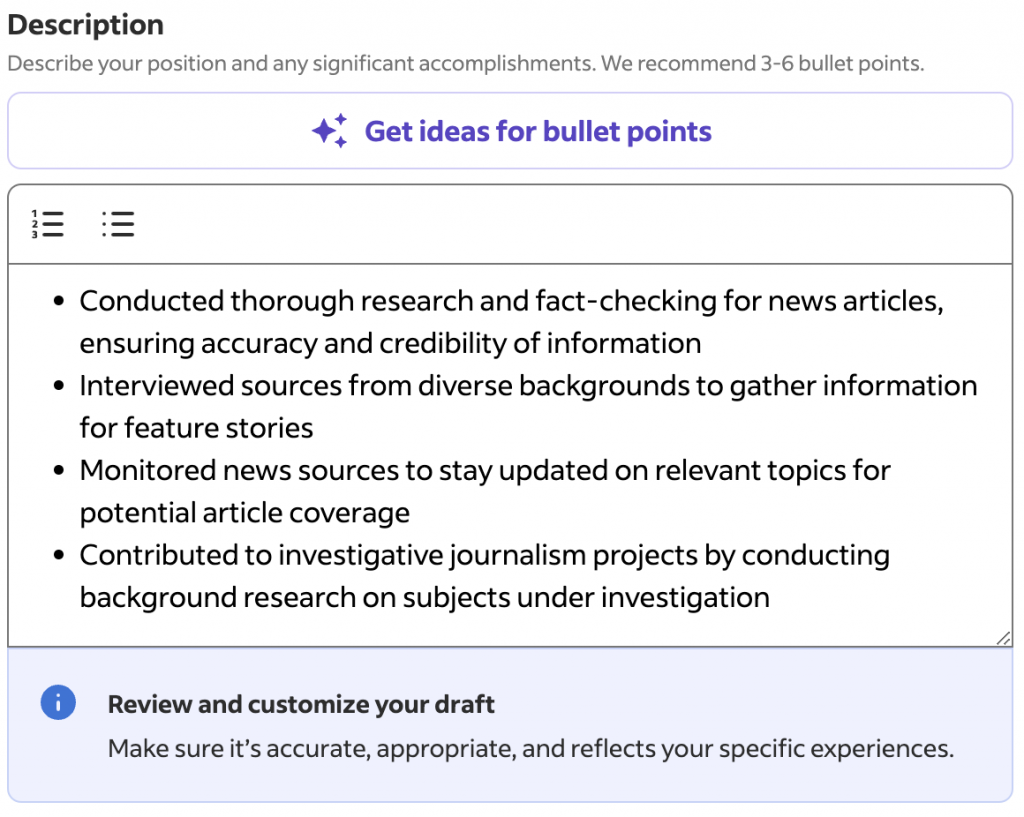Click the info circle next to draft notice
The image size is (1024, 817).
click(x=58, y=702)
